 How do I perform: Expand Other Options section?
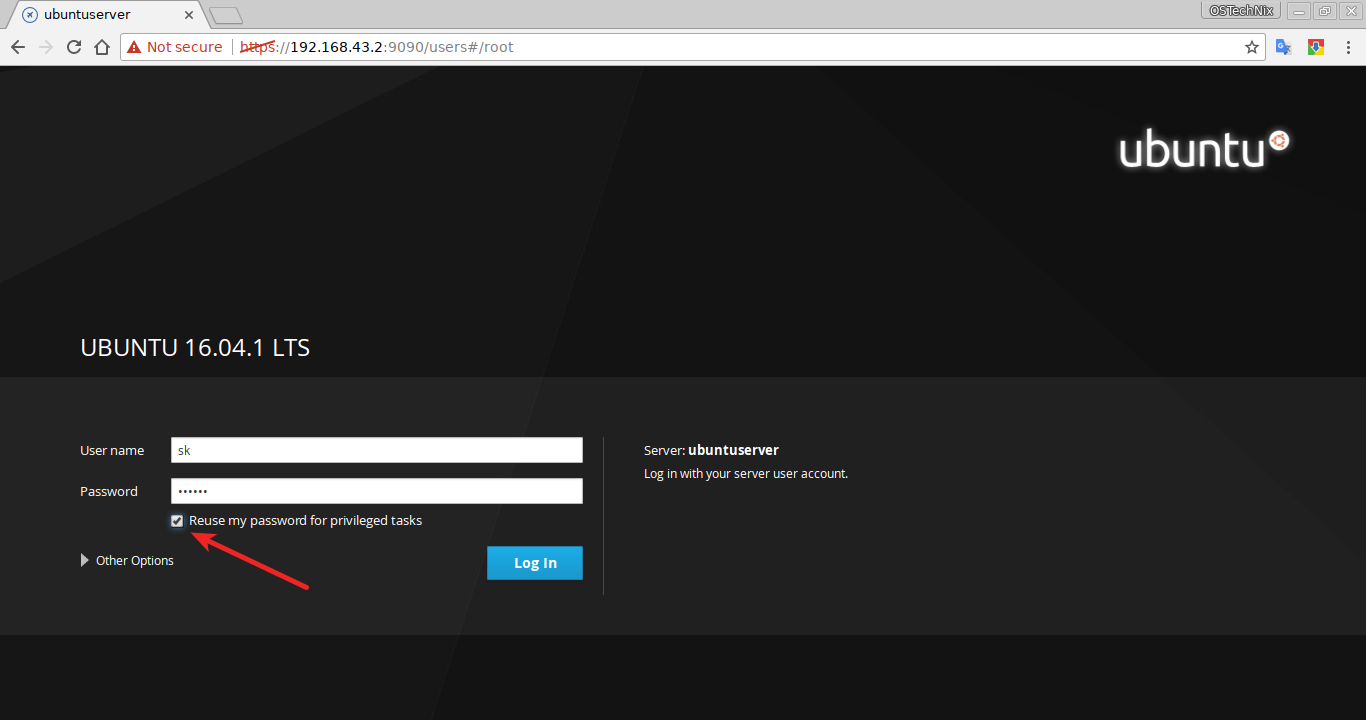pos(127,561)
